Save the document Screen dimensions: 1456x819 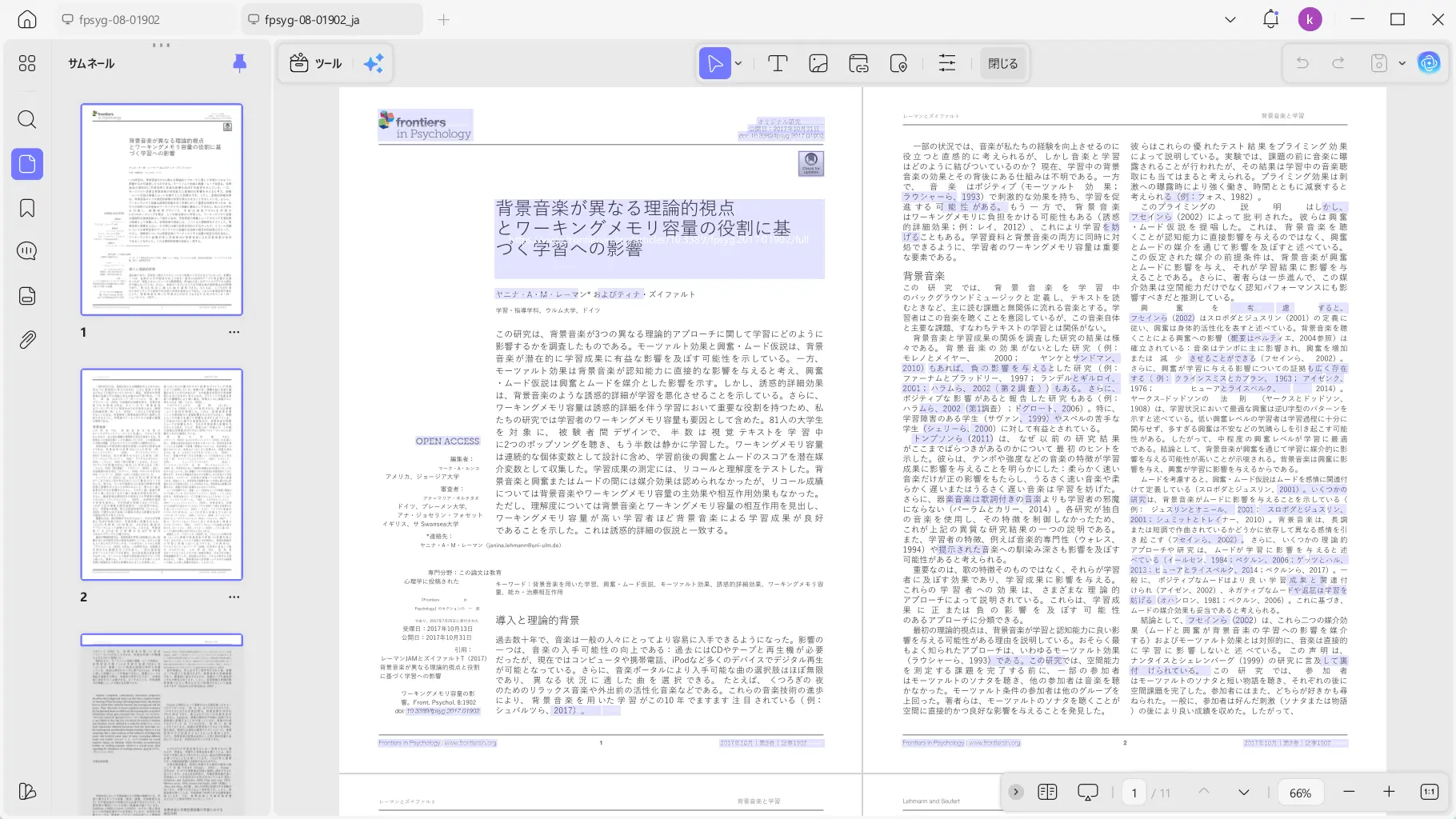1379,63
